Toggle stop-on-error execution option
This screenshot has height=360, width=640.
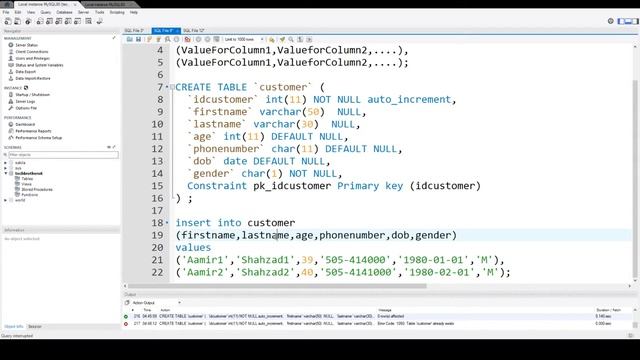[187, 40]
